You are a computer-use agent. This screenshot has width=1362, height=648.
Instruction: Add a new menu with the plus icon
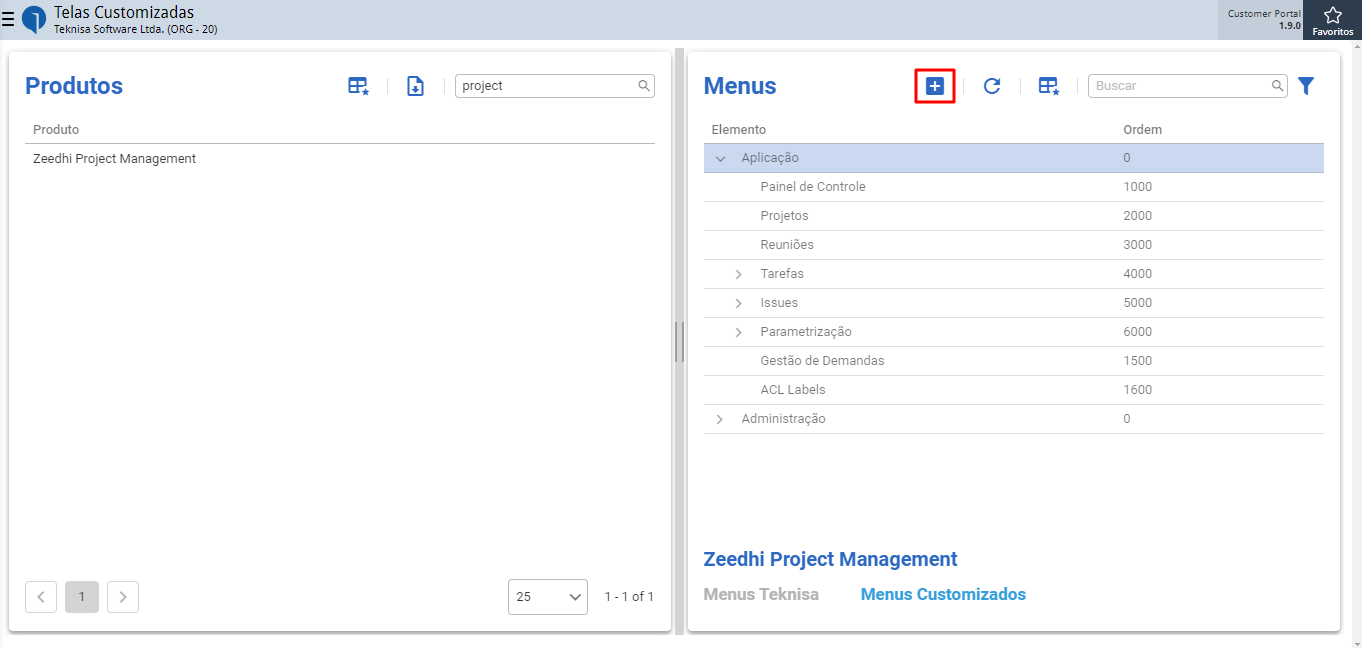935,86
